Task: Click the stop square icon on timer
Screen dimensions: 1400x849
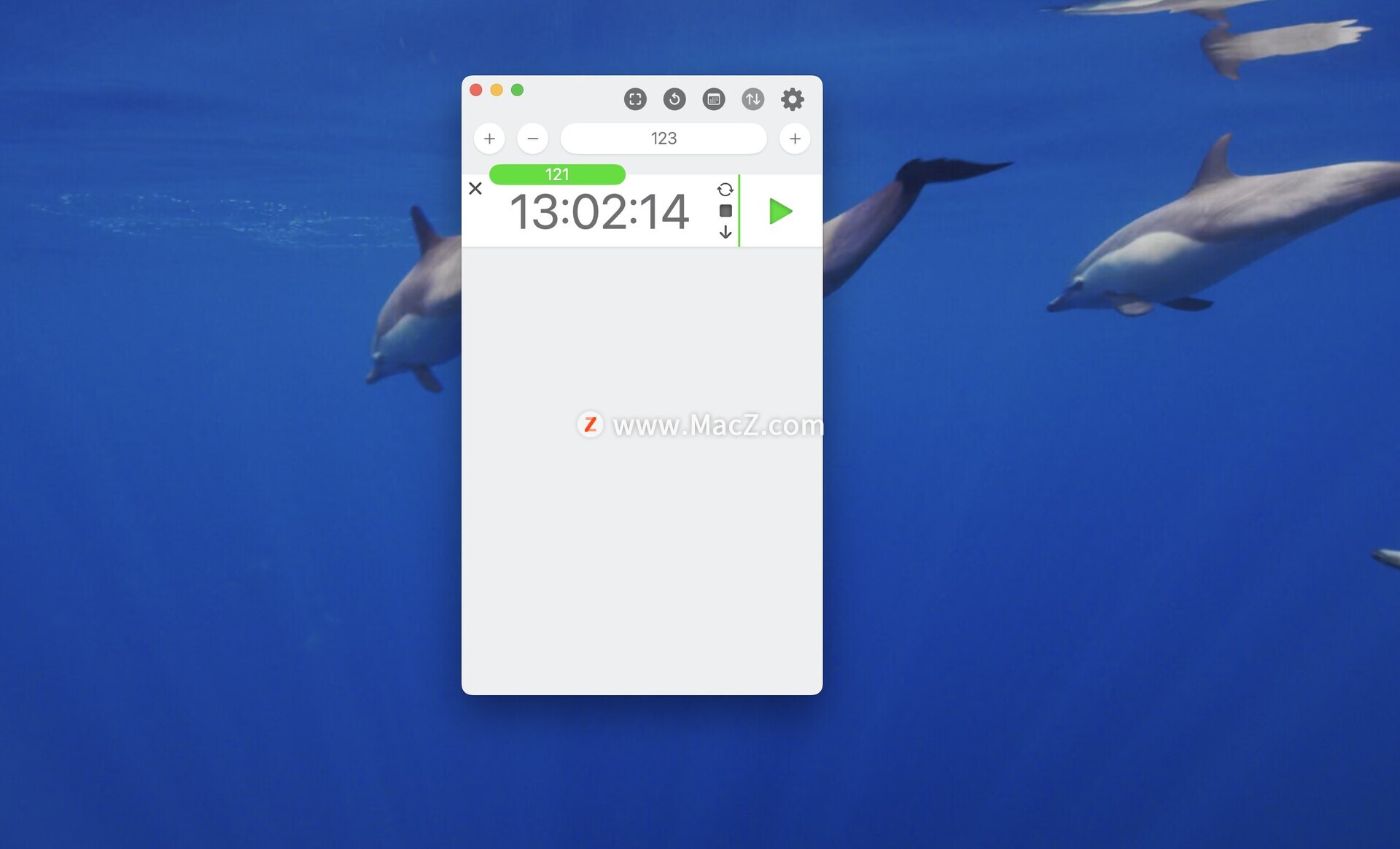Action: tap(726, 211)
